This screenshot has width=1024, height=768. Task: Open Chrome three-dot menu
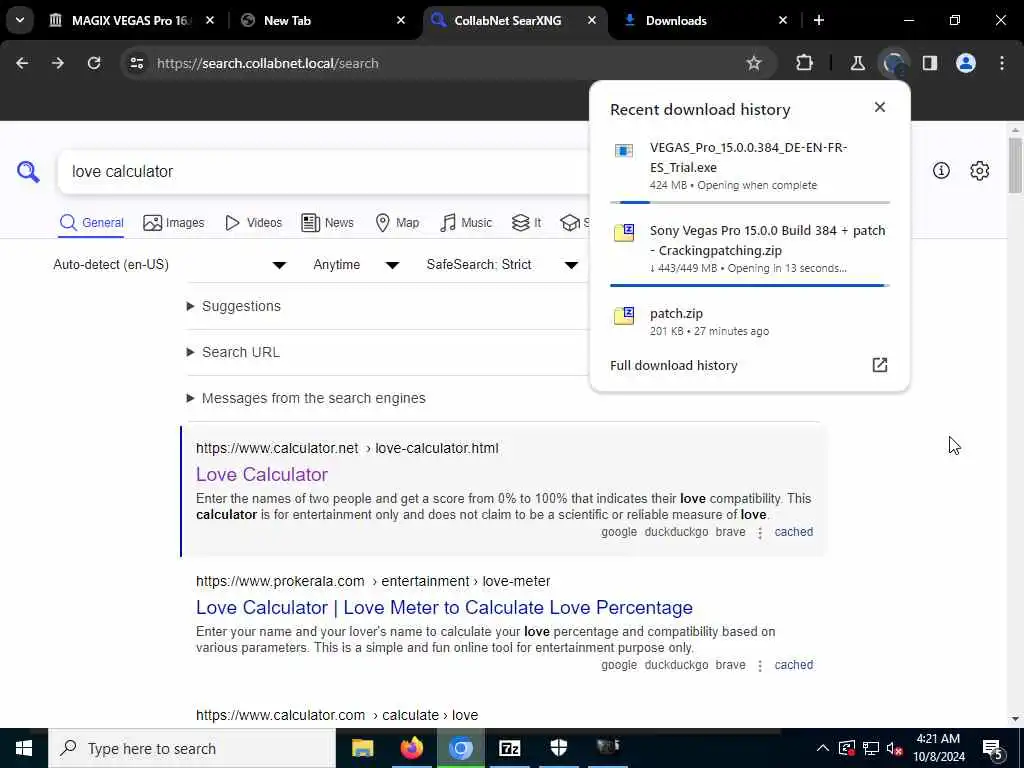click(x=1002, y=63)
